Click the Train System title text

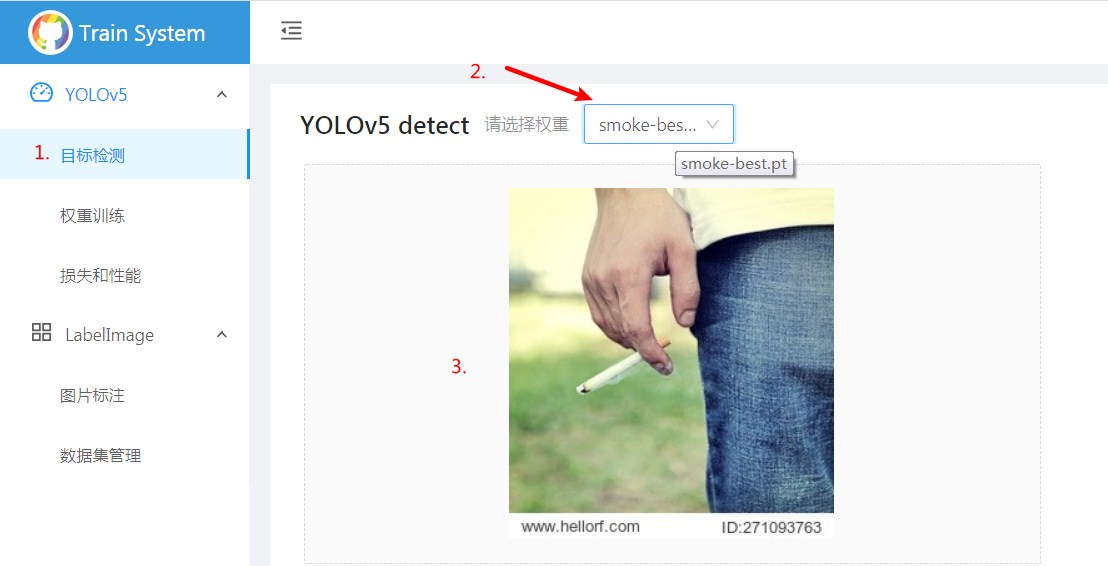[x=142, y=33]
